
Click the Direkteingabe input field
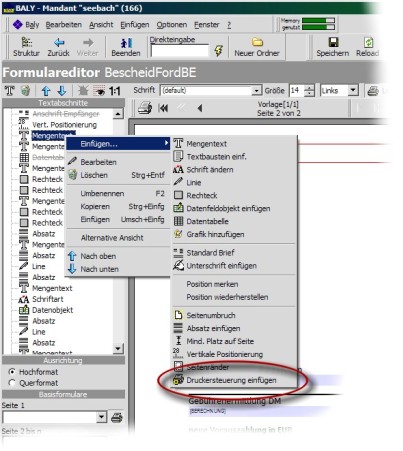point(180,51)
